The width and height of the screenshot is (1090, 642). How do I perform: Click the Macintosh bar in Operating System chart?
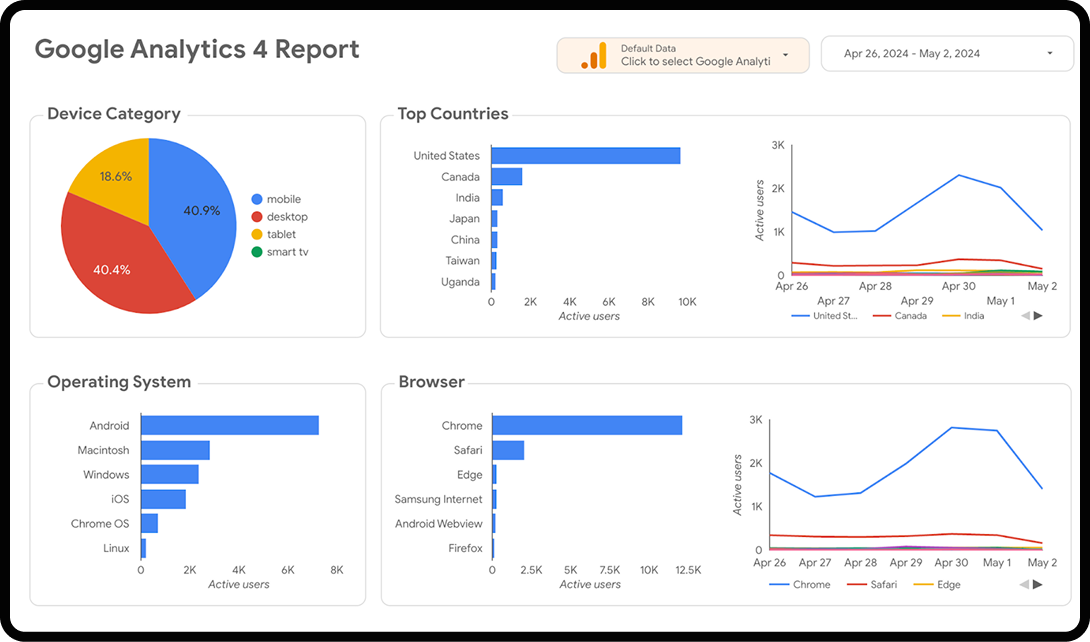(x=175, y=450)
